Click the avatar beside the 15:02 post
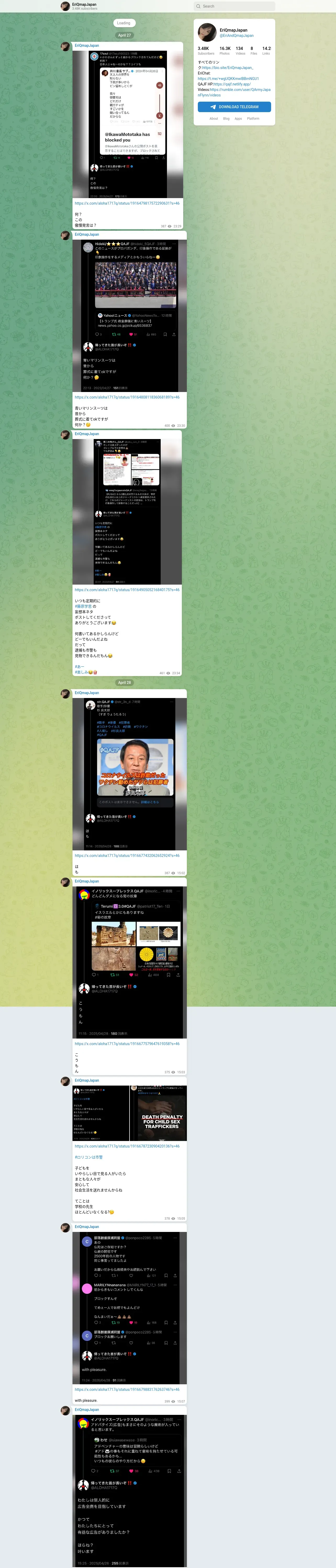This screenshot has height=1568, width=336. click(x=65, y=693)
